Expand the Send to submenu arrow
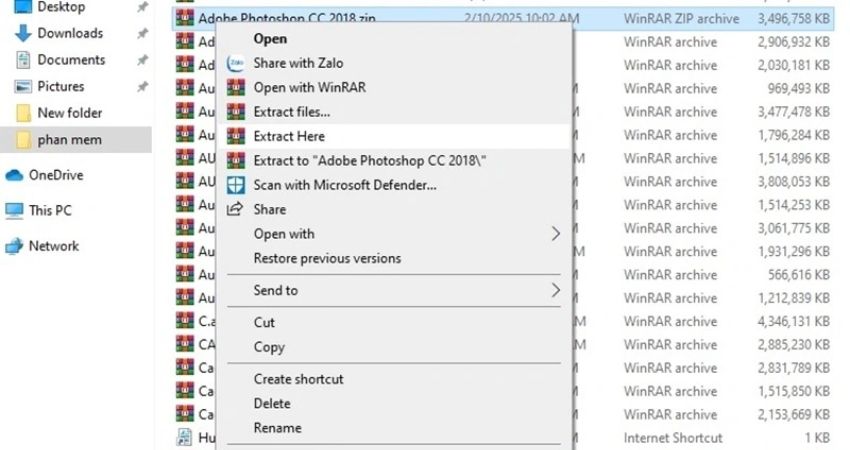Viewport: 850px width, 450px height. pos(556,290)
